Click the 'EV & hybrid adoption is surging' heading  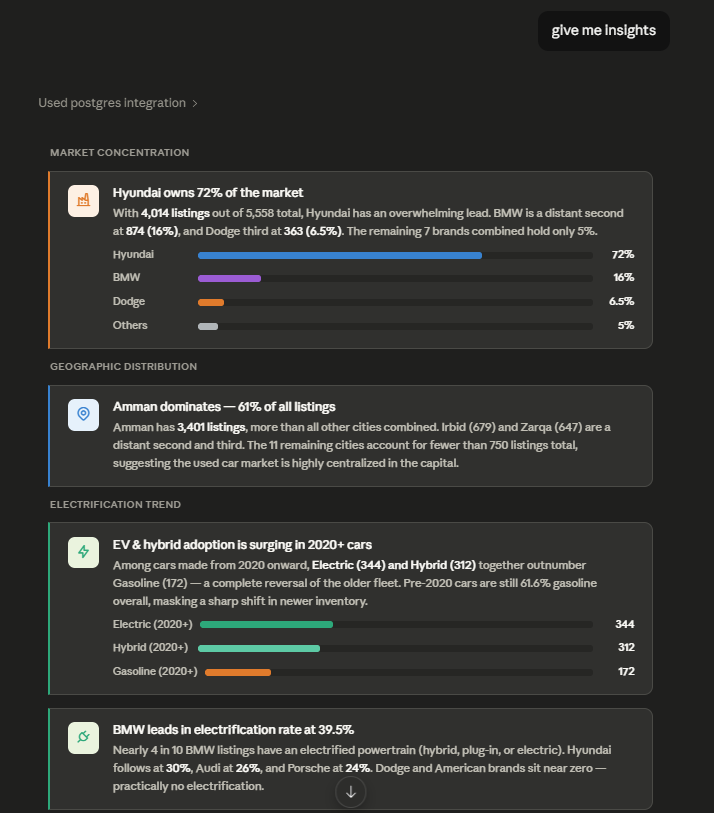pos(242,544)
